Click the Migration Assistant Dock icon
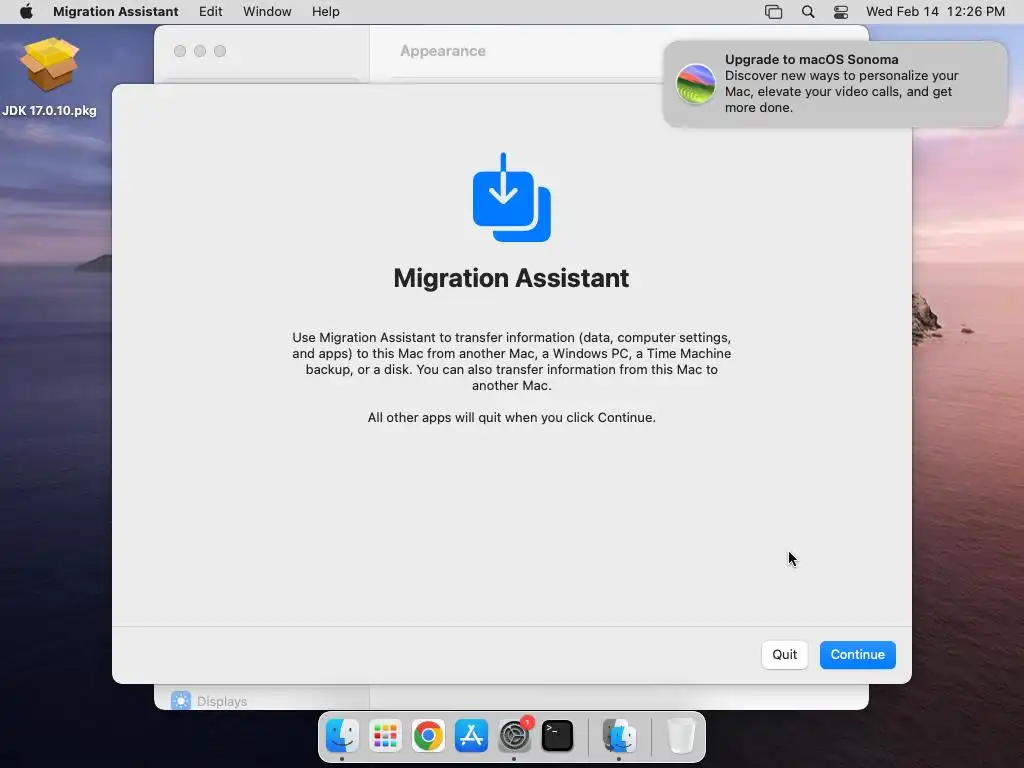The height and width of the screenshot is (768, 1024). point(619,736)
